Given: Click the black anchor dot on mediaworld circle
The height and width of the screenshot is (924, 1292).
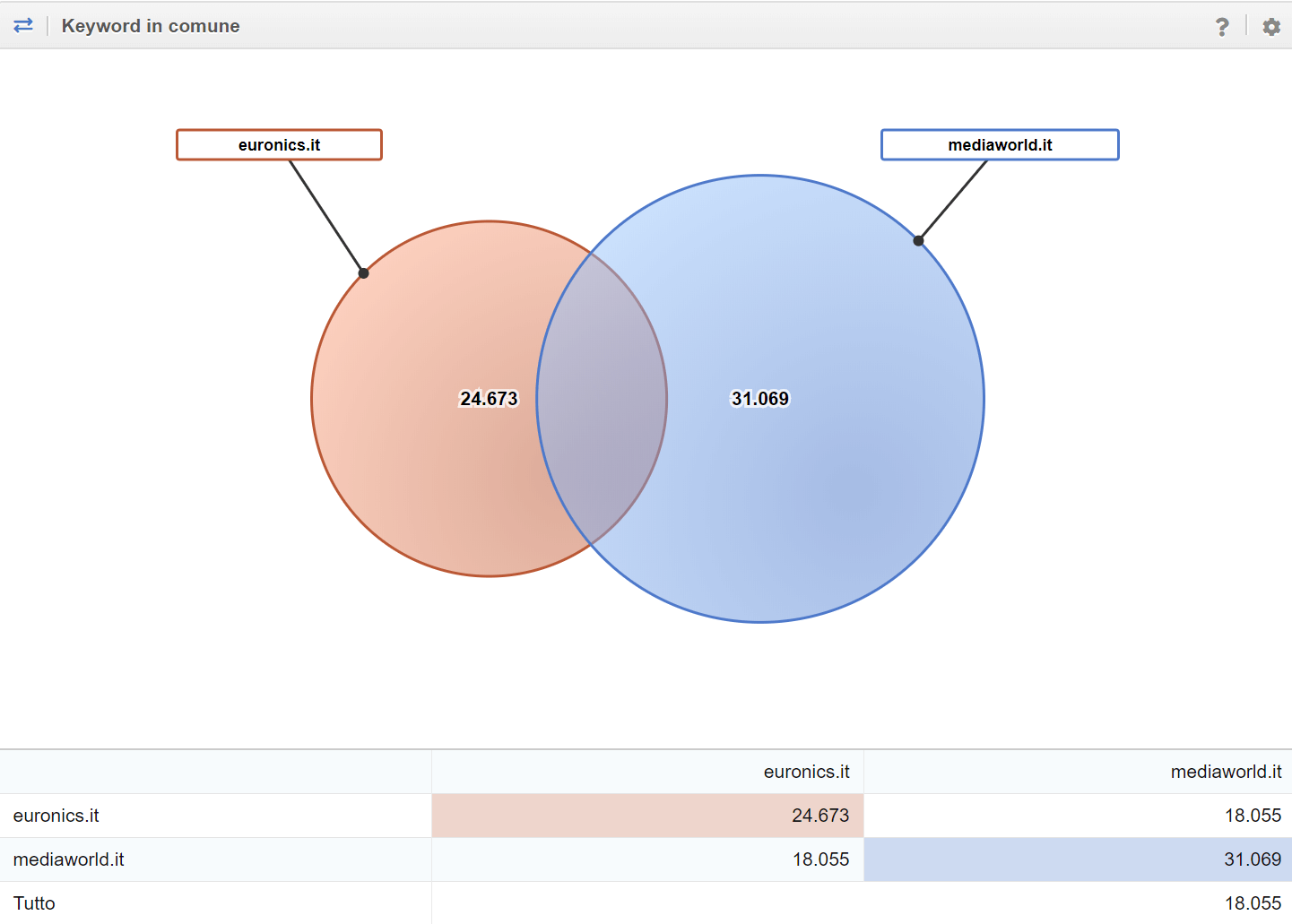Looking at the screenshot, I should [x=918, y=240].
